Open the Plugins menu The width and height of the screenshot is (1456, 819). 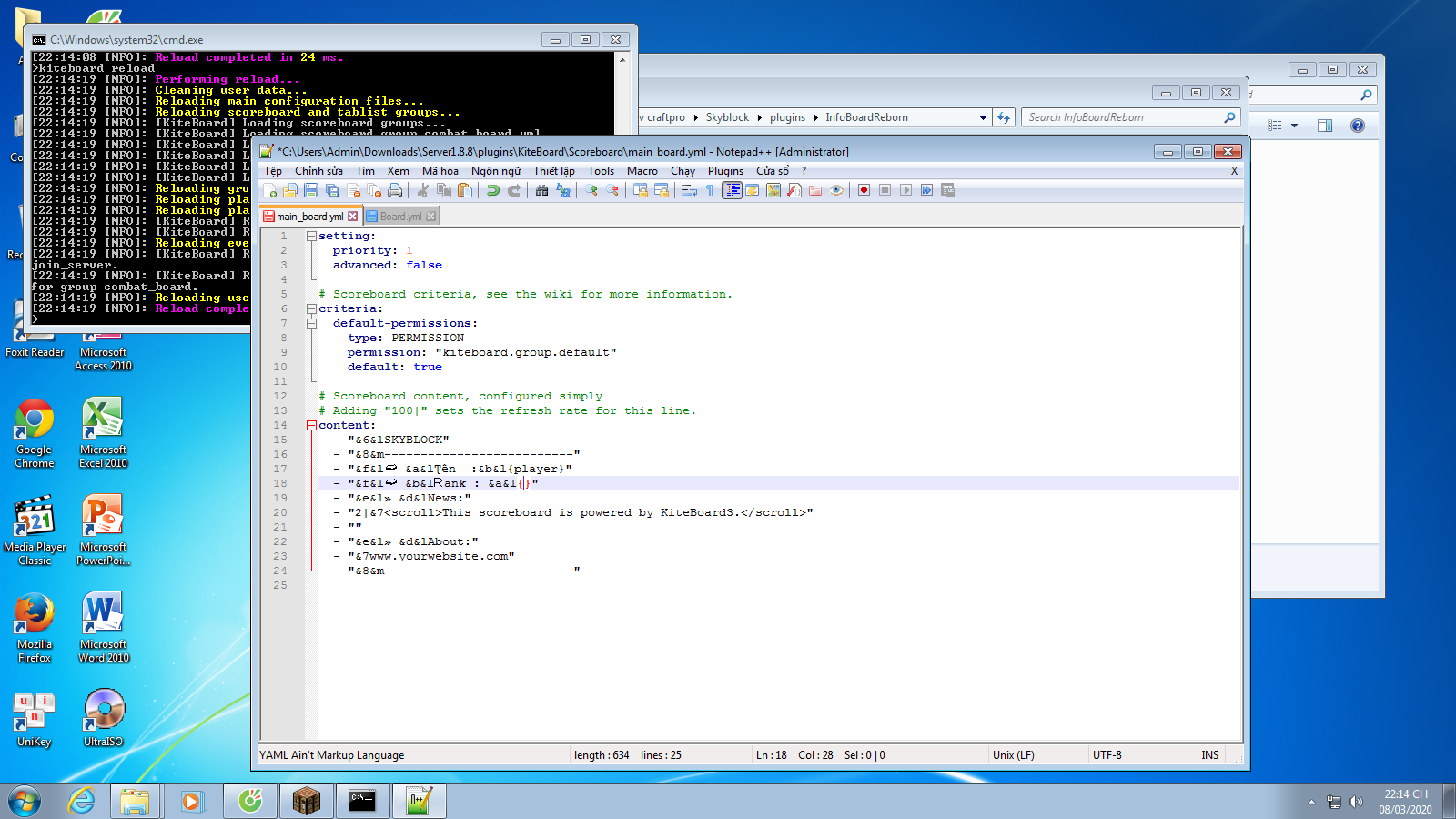click(x=725, y=171)
